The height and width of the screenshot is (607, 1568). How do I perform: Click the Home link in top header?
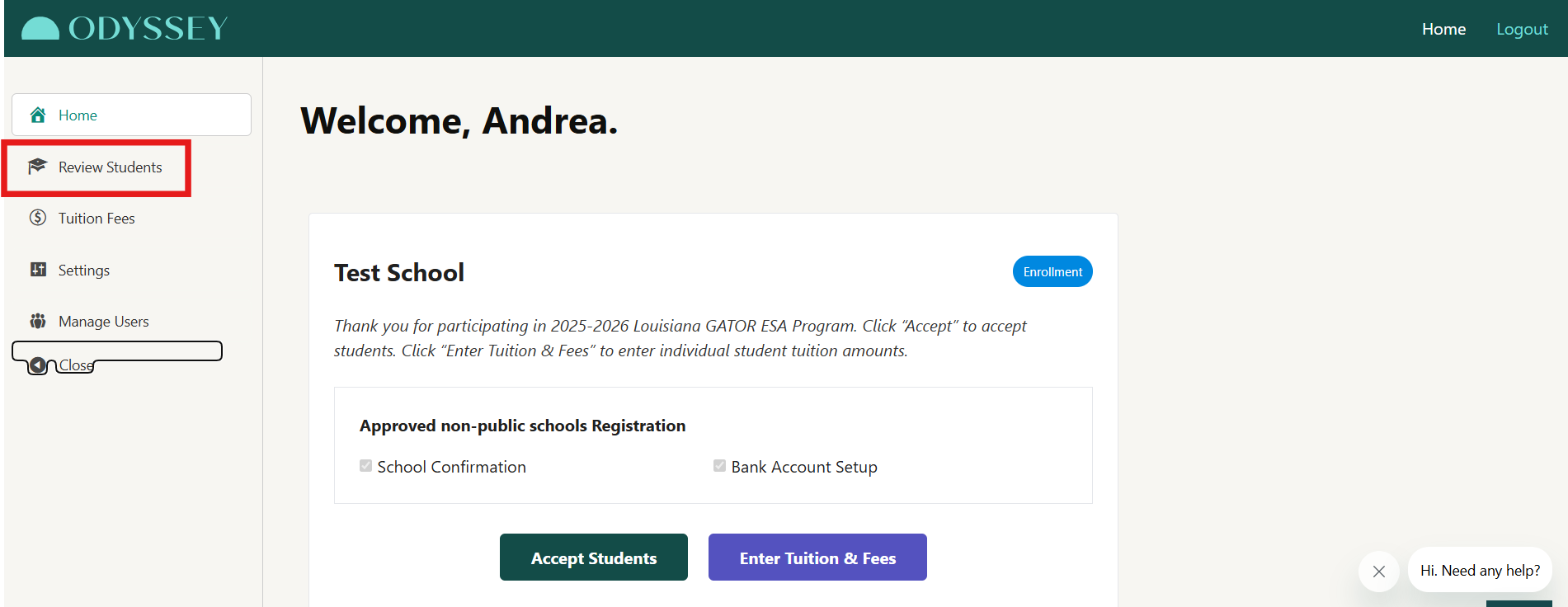(x=1443, y=29)
